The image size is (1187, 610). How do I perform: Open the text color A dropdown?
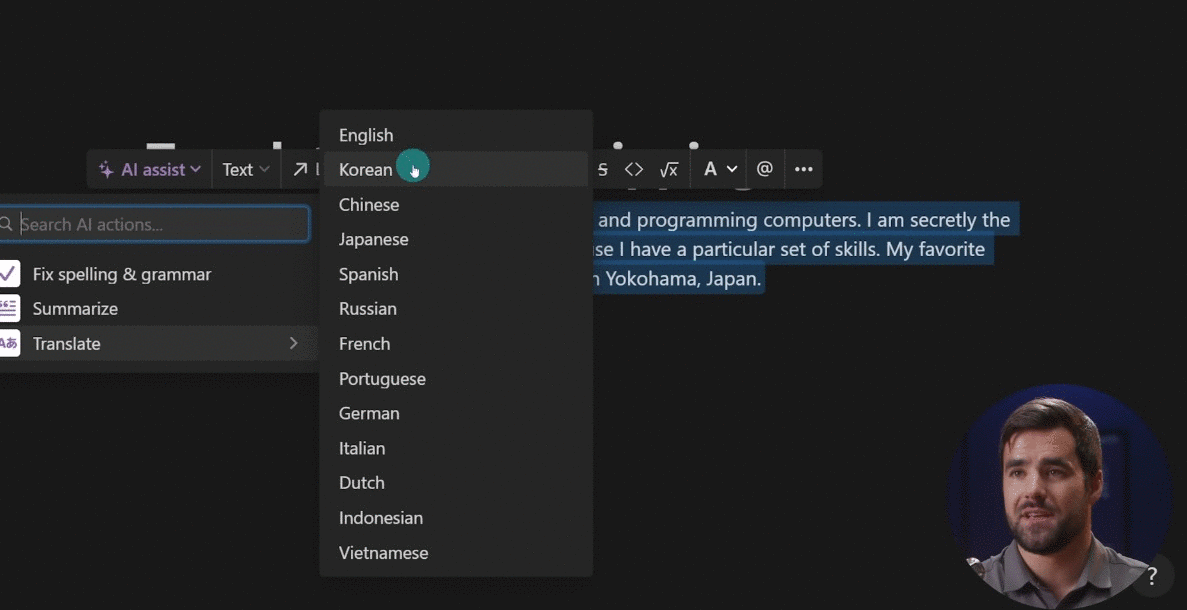point(720,170)
